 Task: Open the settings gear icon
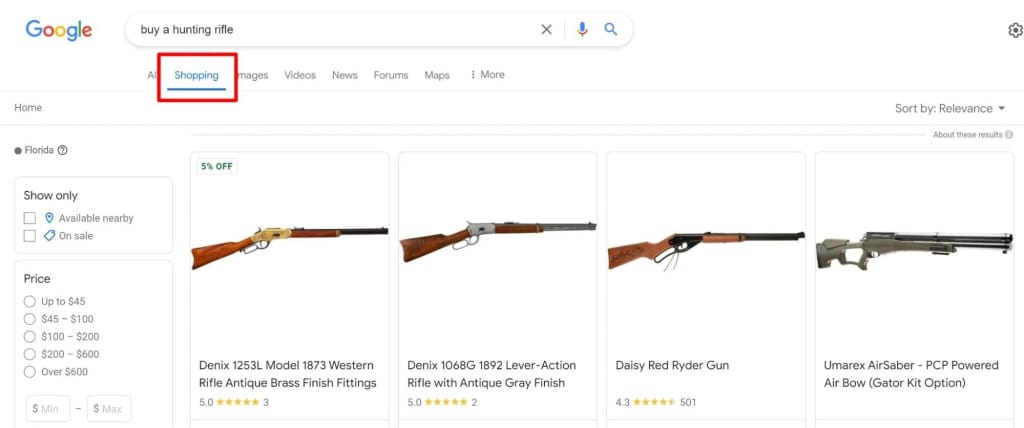pyautogui.click(x=1015, y=30)
